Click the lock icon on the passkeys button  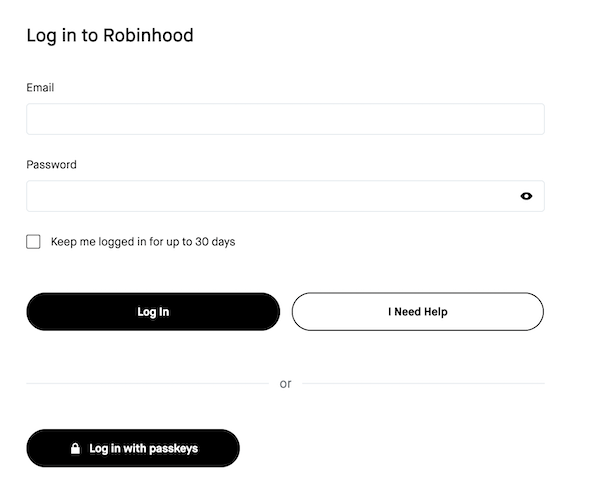coord(75,449)
